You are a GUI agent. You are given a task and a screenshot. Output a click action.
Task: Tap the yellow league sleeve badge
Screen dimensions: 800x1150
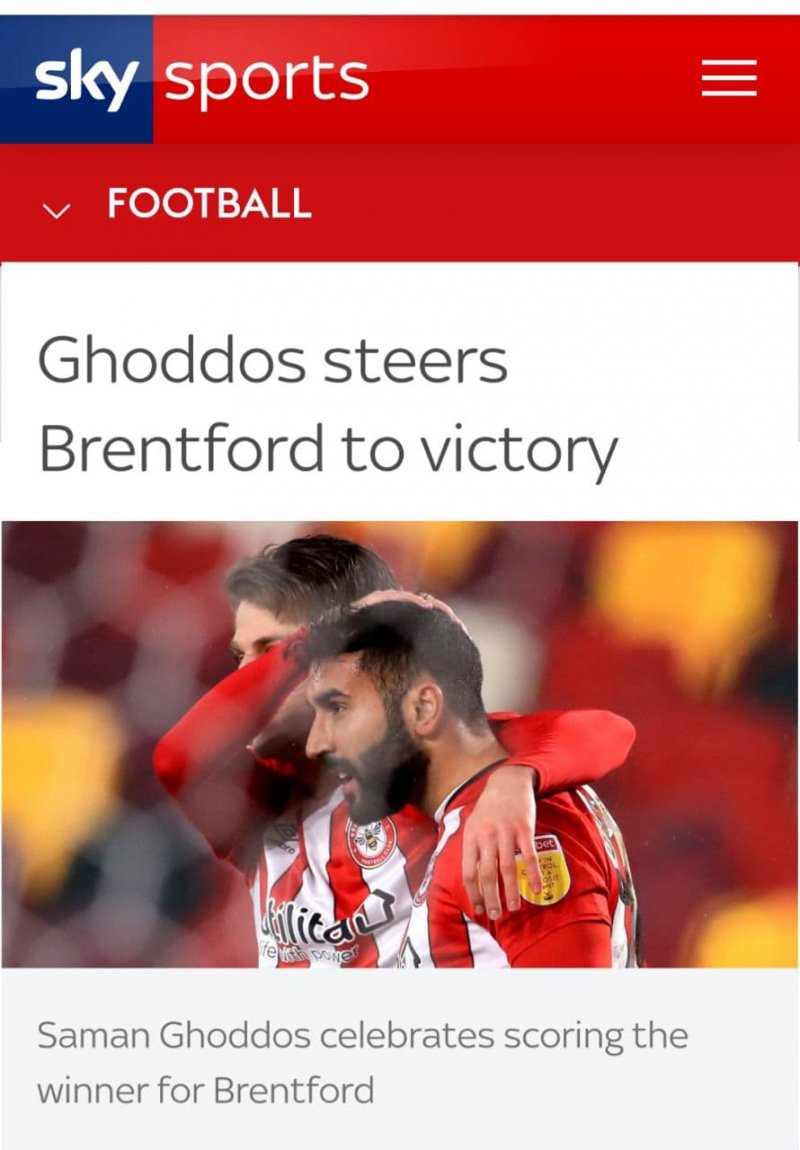(543, 871)
